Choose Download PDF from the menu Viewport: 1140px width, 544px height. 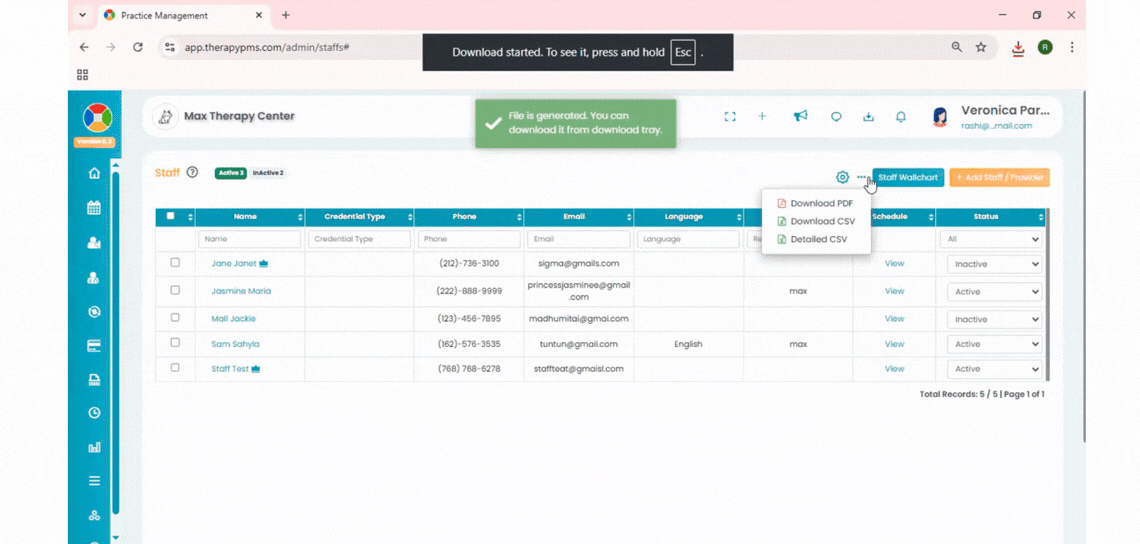(x=816, y=204)
